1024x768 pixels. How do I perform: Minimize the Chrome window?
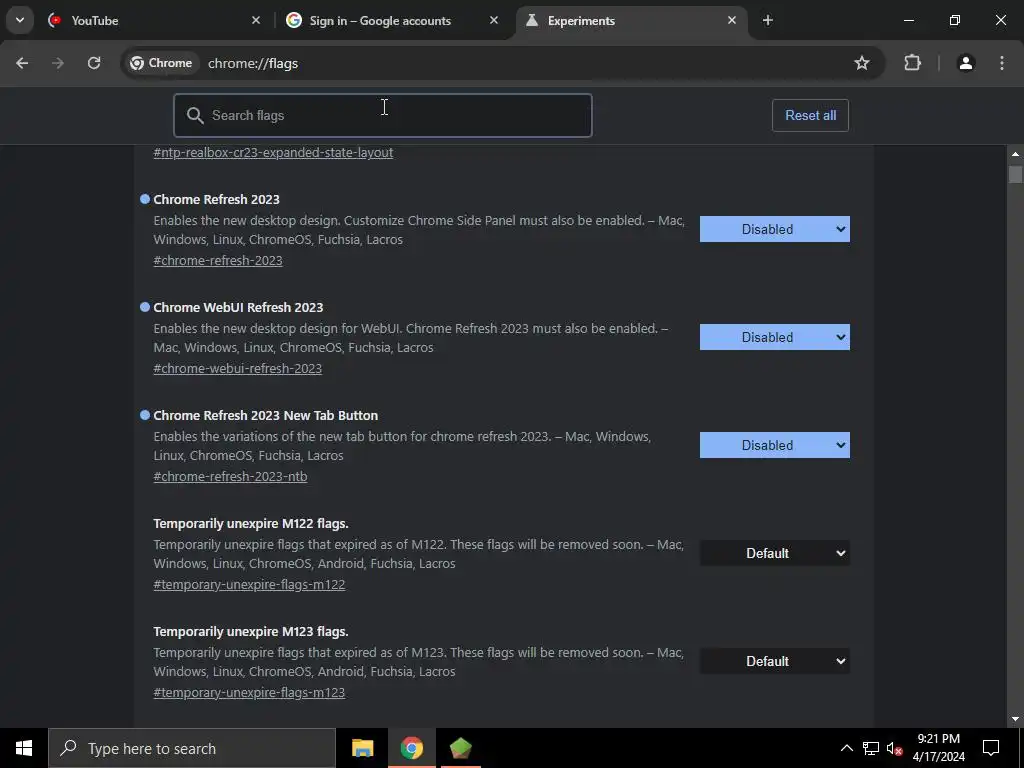(909, 20)
